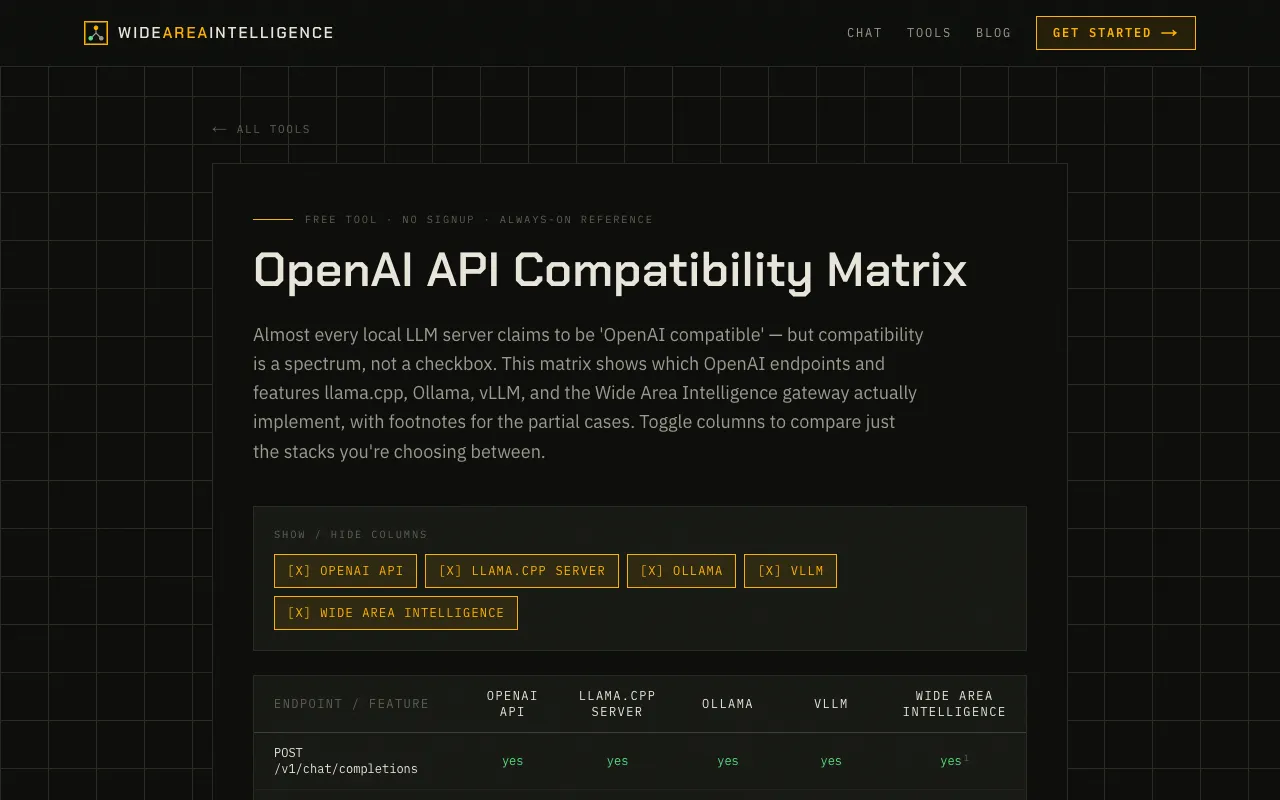Click the Wide Area Intelligence logo icon

pyautogui.click(x=96, y=33)
